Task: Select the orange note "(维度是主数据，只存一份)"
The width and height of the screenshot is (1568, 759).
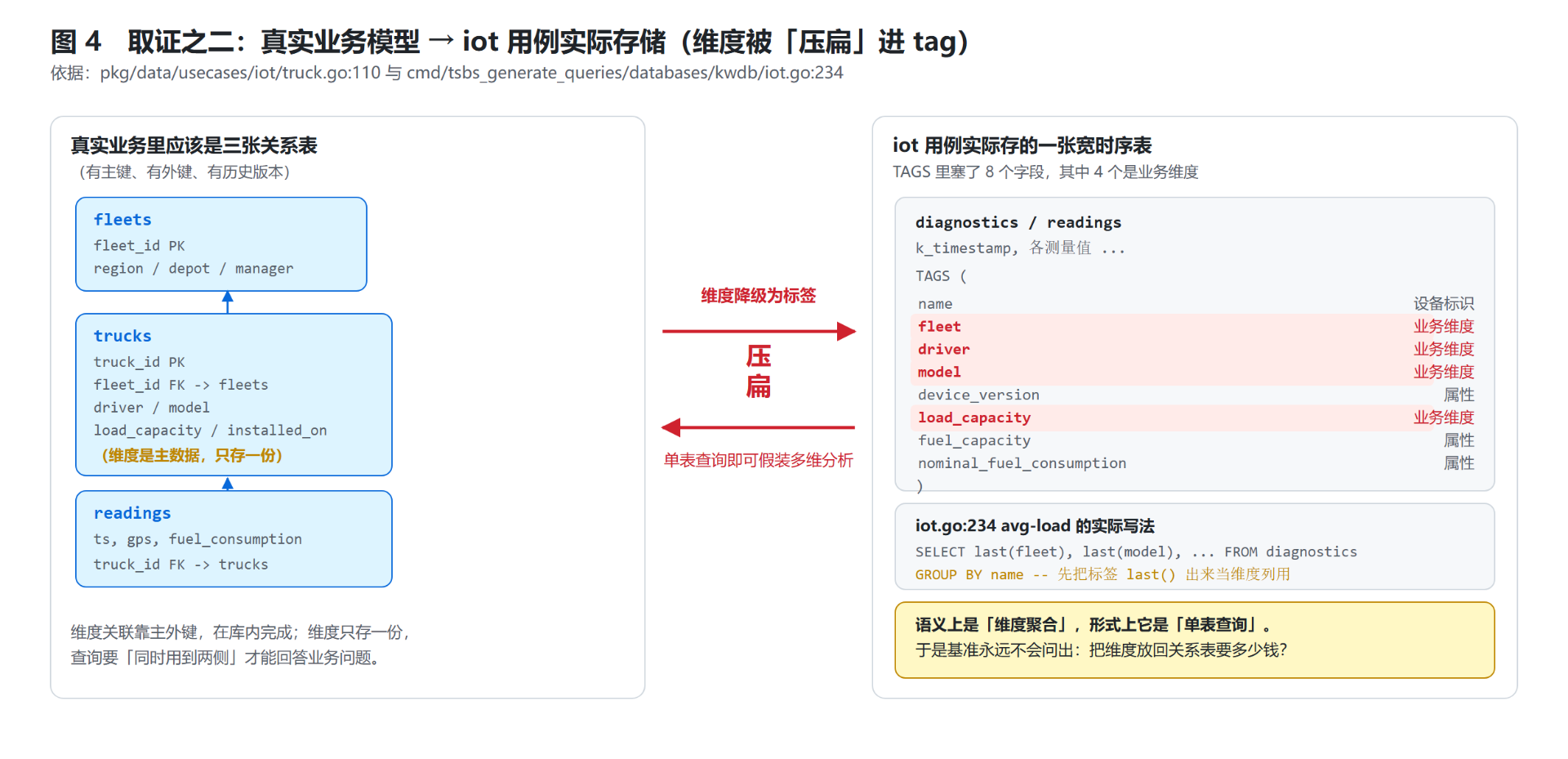Action: point(191,455)
